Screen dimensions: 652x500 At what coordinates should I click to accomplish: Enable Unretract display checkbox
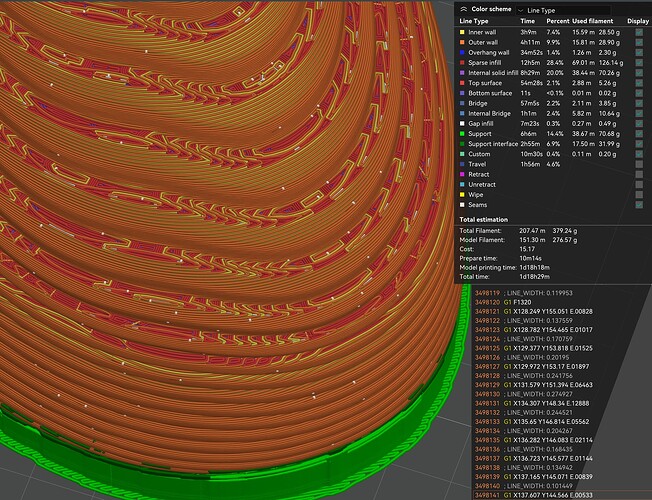[x=639, y=185]
